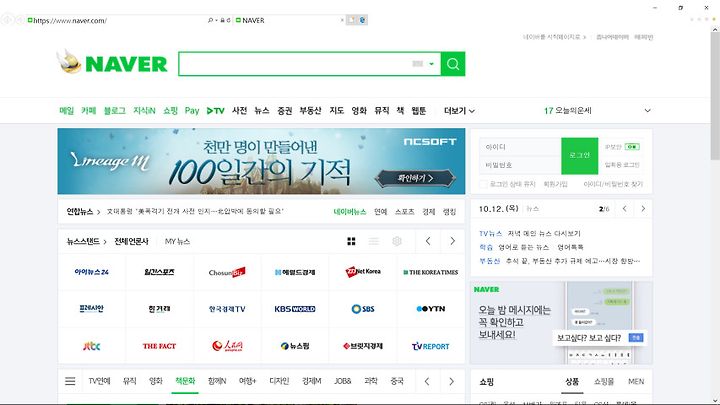Open the 일회용 로그인 link
The height and width of the screenshot is (405, 720).
point(622,165)
